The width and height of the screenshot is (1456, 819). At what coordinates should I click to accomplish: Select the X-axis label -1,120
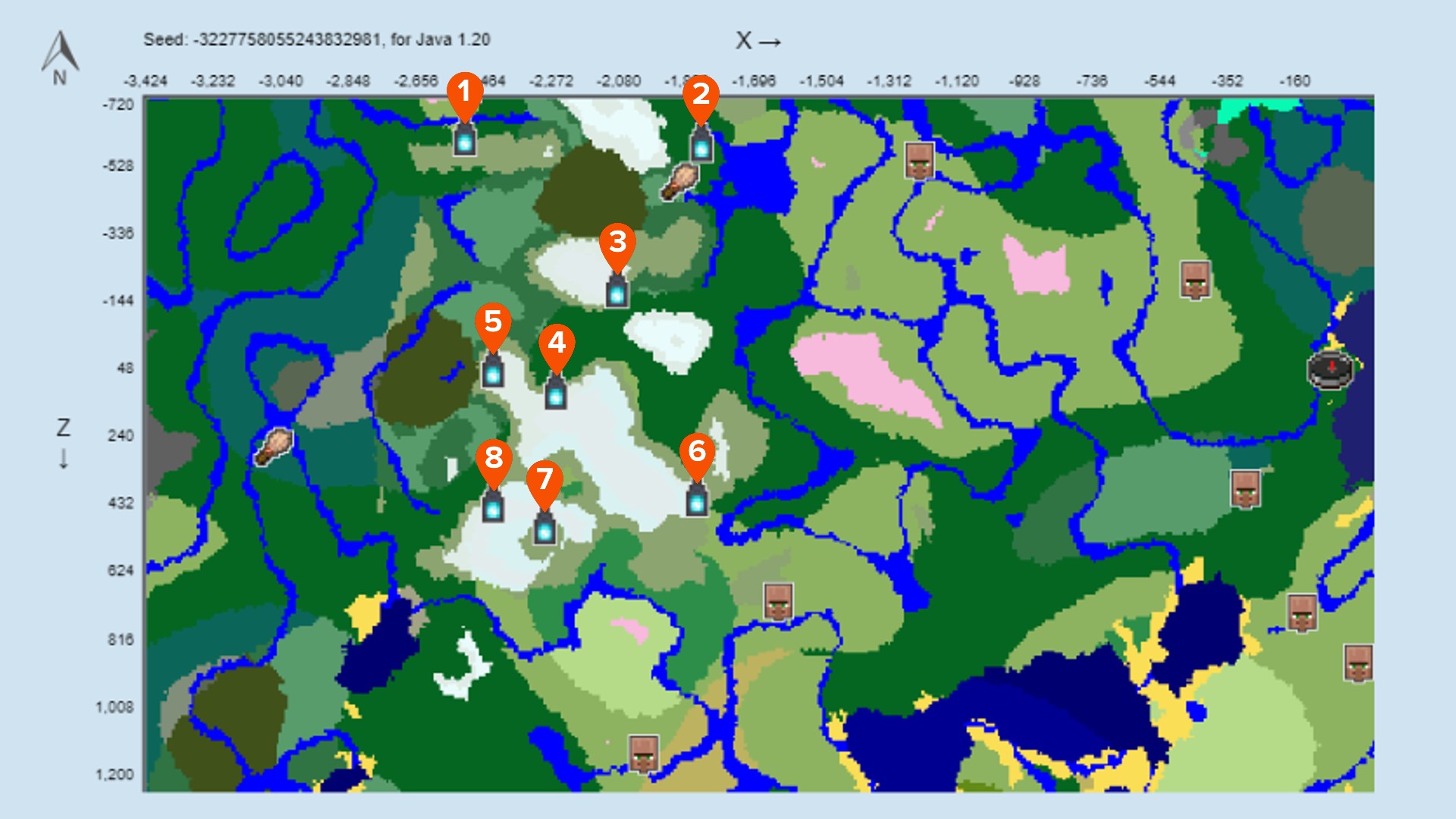click(957, 81)
